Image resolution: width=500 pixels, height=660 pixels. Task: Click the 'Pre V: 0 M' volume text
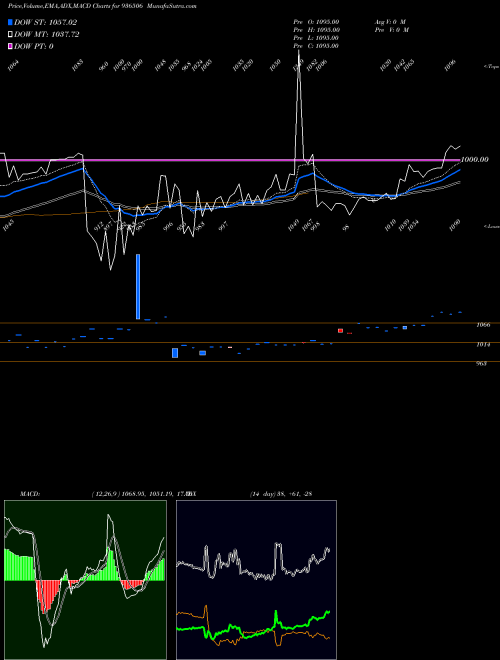click(x=392, y=29)
